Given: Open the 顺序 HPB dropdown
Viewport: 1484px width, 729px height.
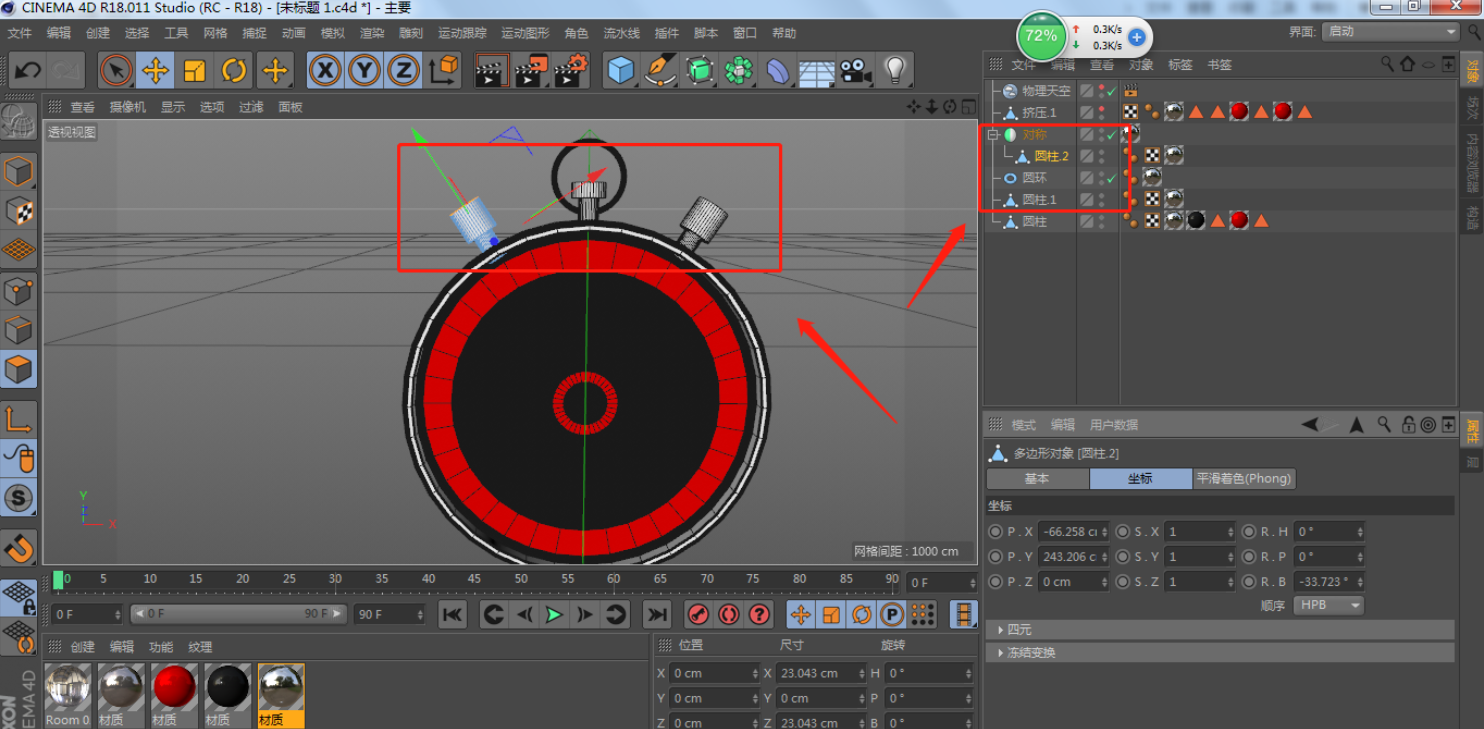Looking at the screenshot, I should 1328,605.
